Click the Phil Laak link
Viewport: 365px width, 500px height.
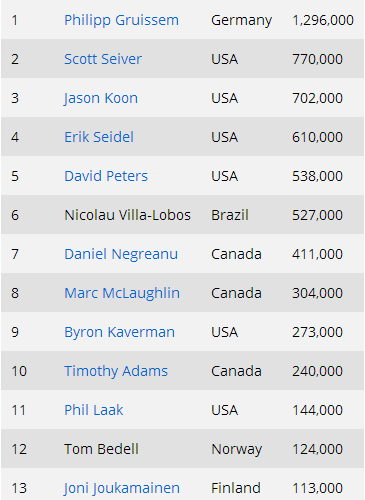tap(94, 410)
